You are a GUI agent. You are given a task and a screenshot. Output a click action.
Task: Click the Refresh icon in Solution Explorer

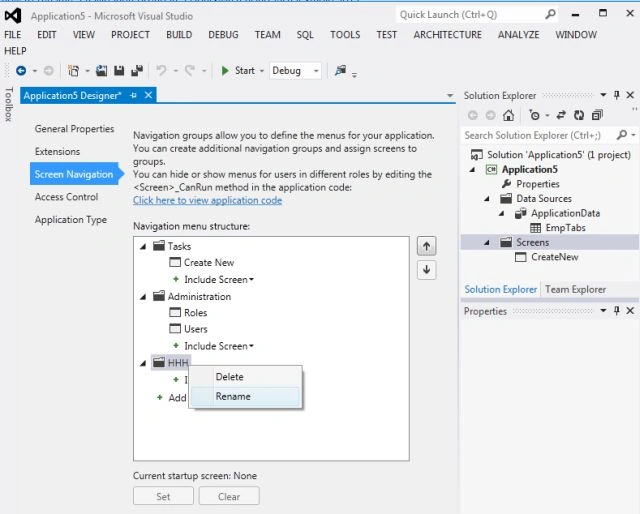(579, 116)
